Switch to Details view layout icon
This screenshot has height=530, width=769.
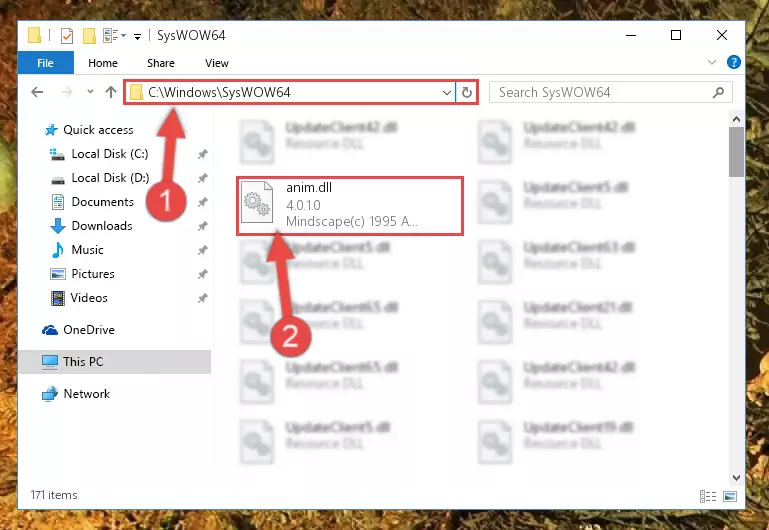tap(708, 496)
